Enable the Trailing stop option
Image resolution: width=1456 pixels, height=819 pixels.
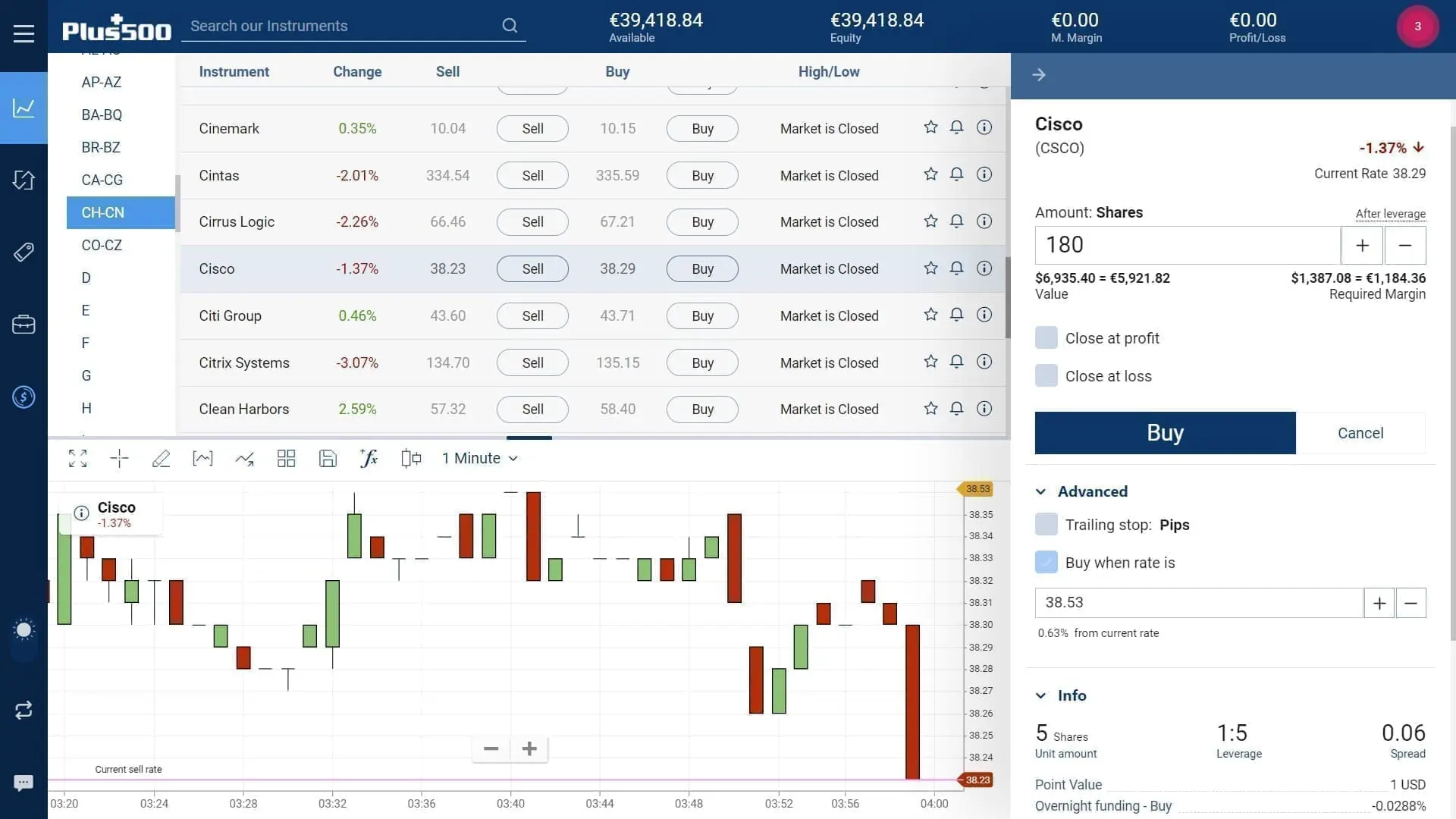pos(1046,524)
